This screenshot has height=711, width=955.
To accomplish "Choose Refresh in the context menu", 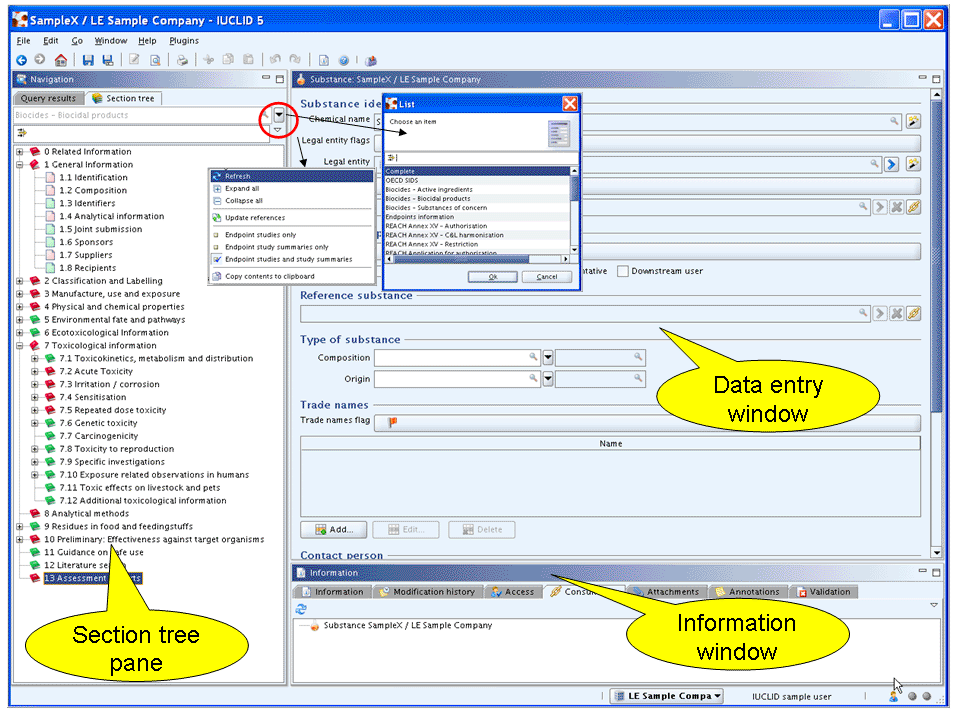I will coord(292,176).
